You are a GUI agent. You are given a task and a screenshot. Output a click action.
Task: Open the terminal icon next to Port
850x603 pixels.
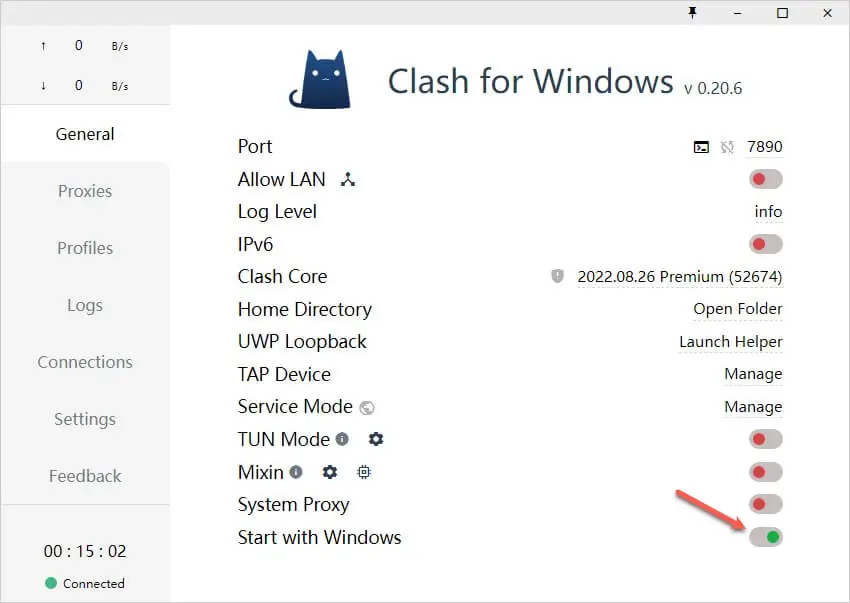(x=699, y=147)
